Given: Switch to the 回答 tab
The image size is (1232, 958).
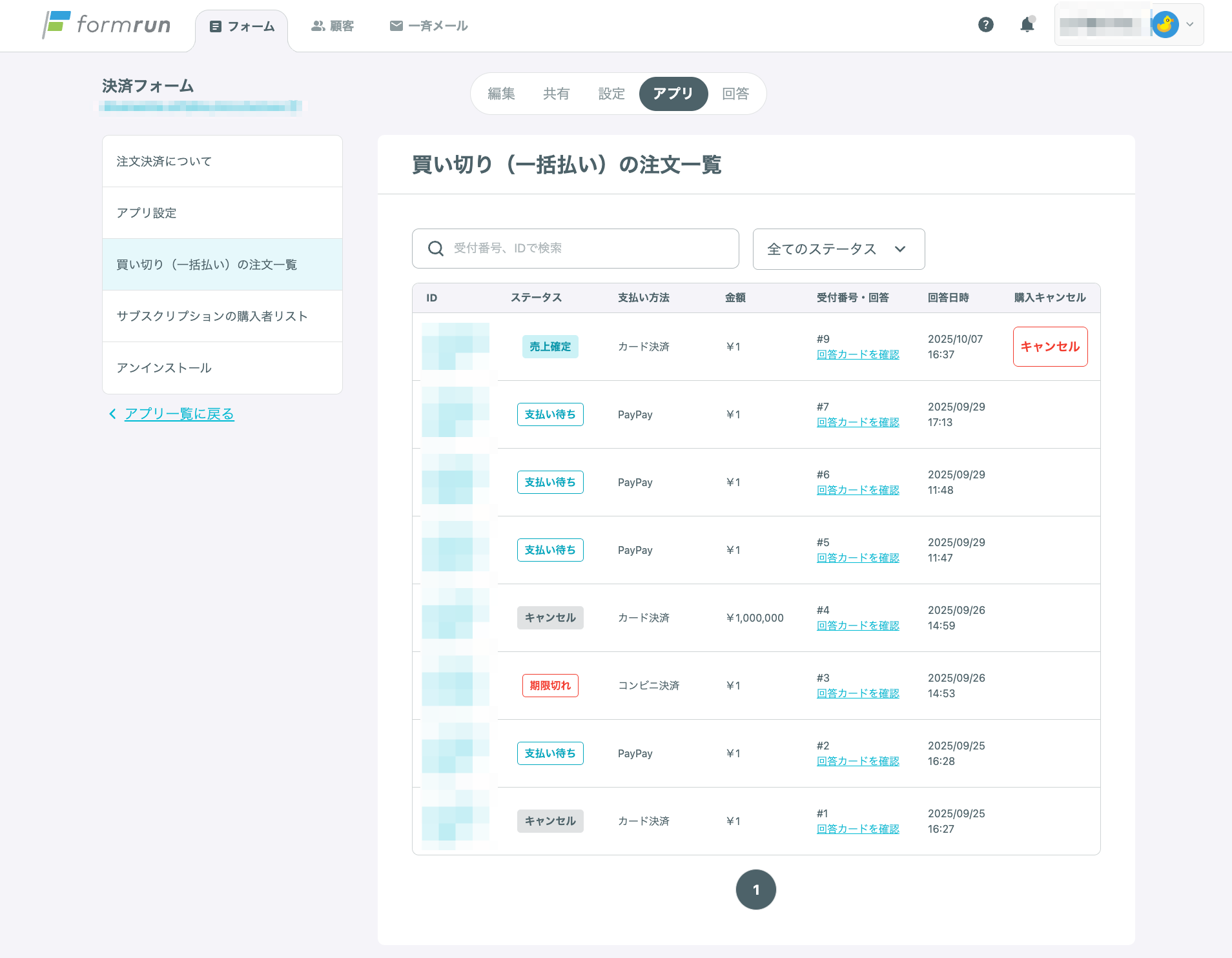Looking at the screenshot, I should (735, 94).
